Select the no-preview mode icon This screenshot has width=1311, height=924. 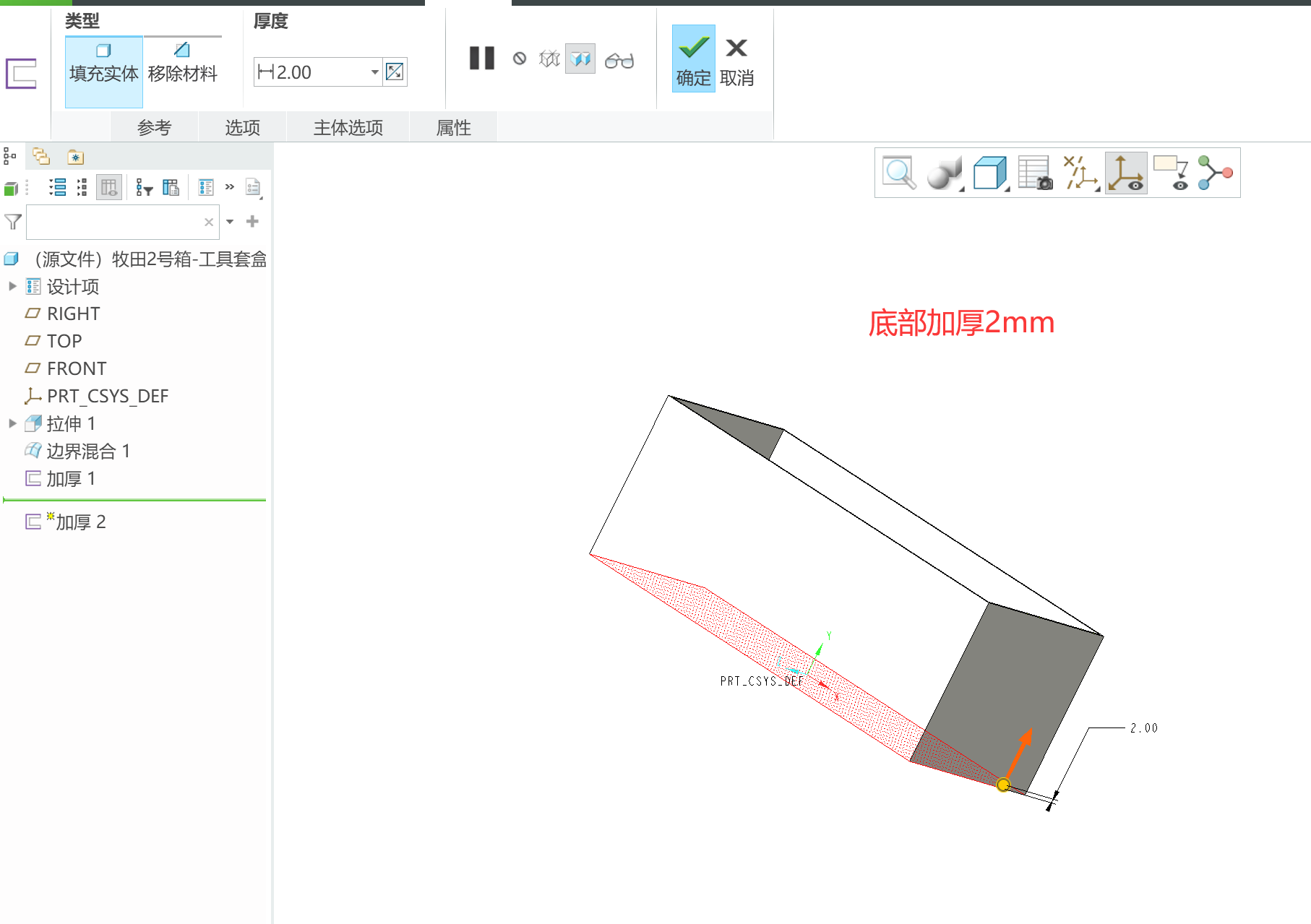coord(520,59)
